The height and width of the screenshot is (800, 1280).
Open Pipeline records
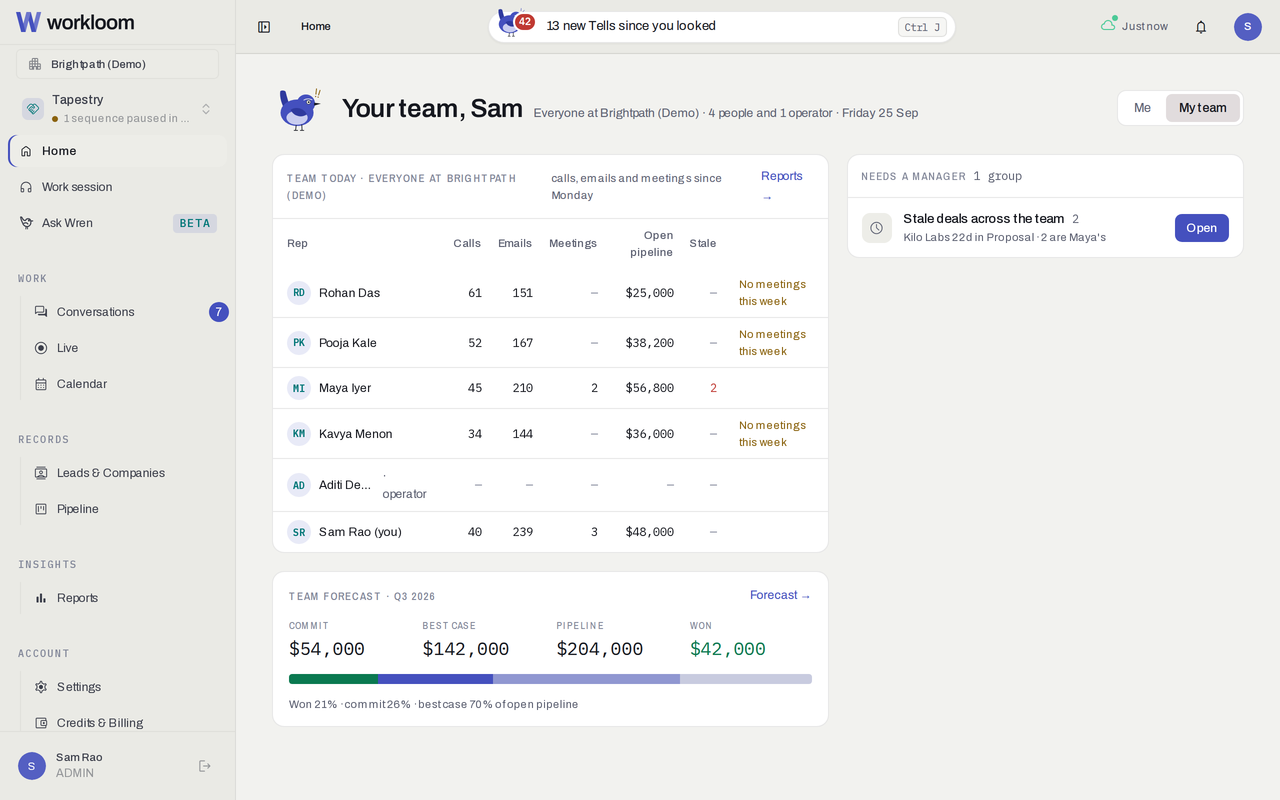[126, 509]
